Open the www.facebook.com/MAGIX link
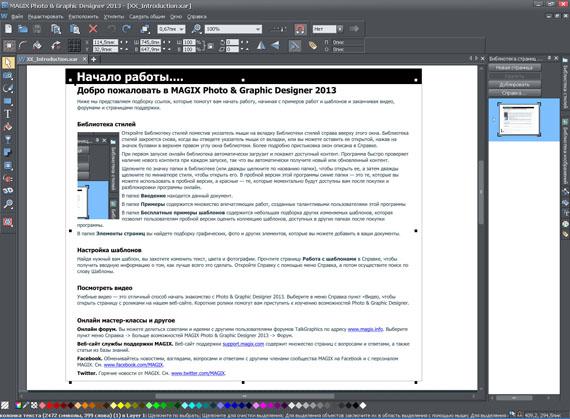Image resolution: width=570 pixels, height=419 pixels. pyautogui.click(x=133, y=364)
